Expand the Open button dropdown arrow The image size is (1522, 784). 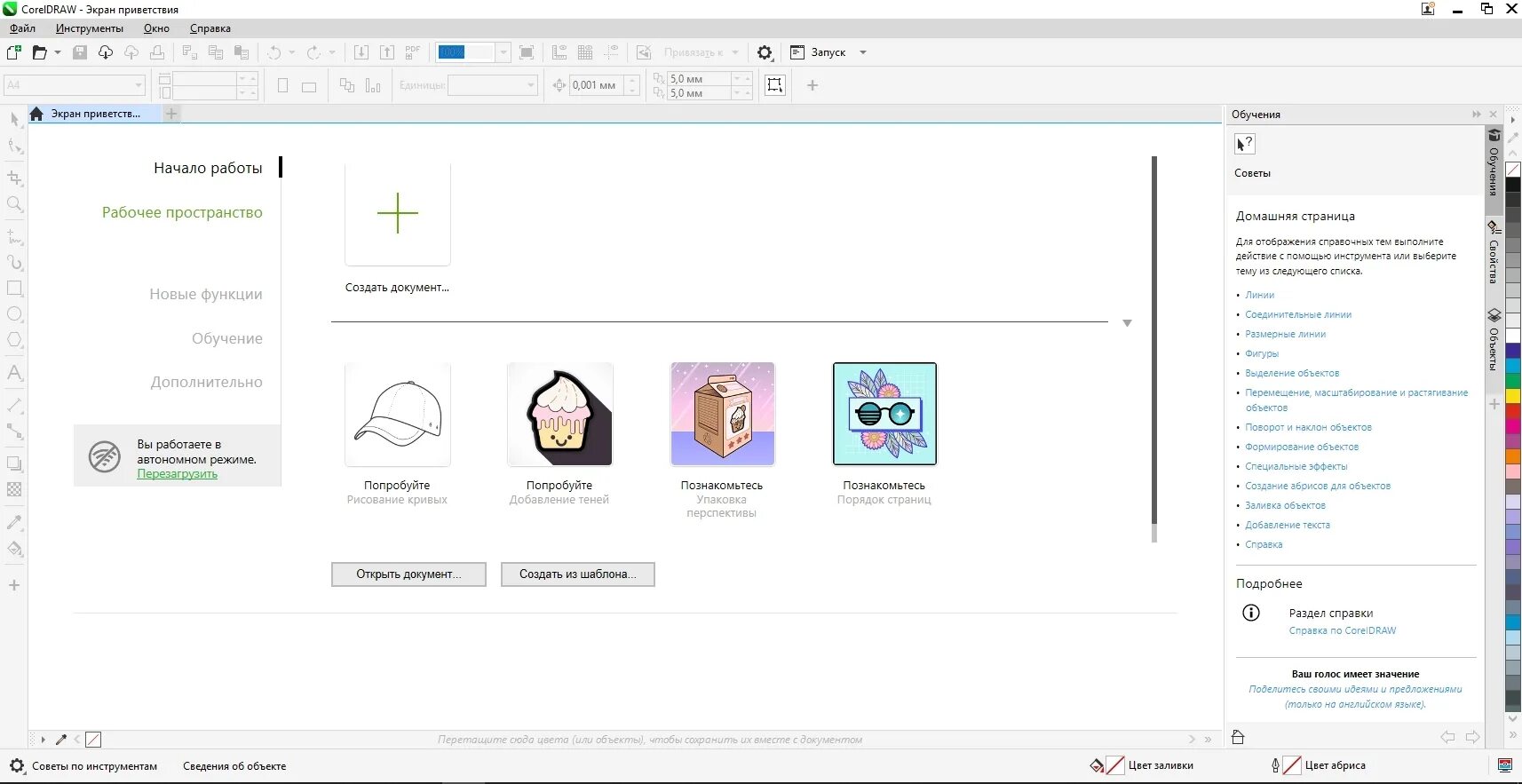58,52
